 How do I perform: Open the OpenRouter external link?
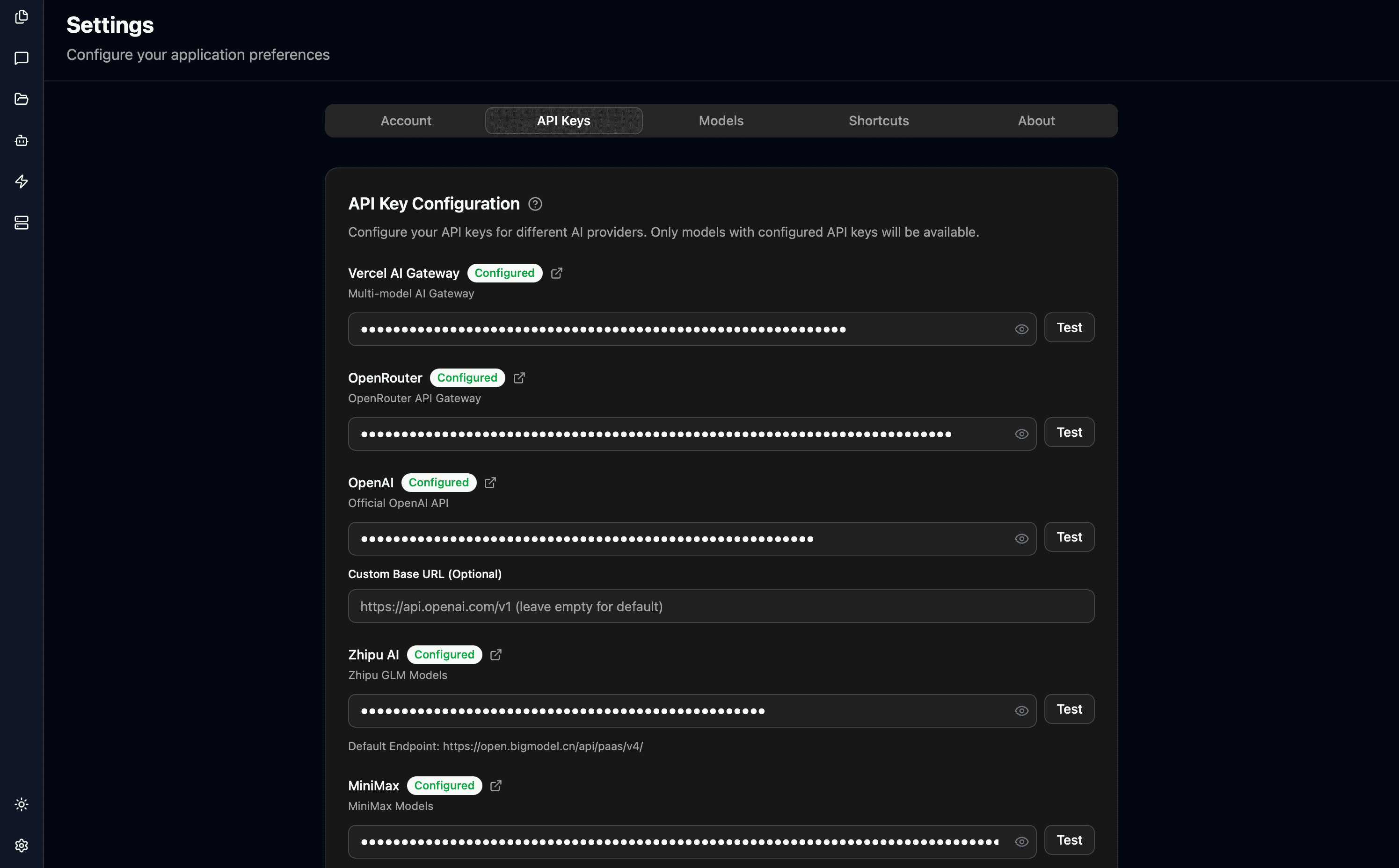519,378
